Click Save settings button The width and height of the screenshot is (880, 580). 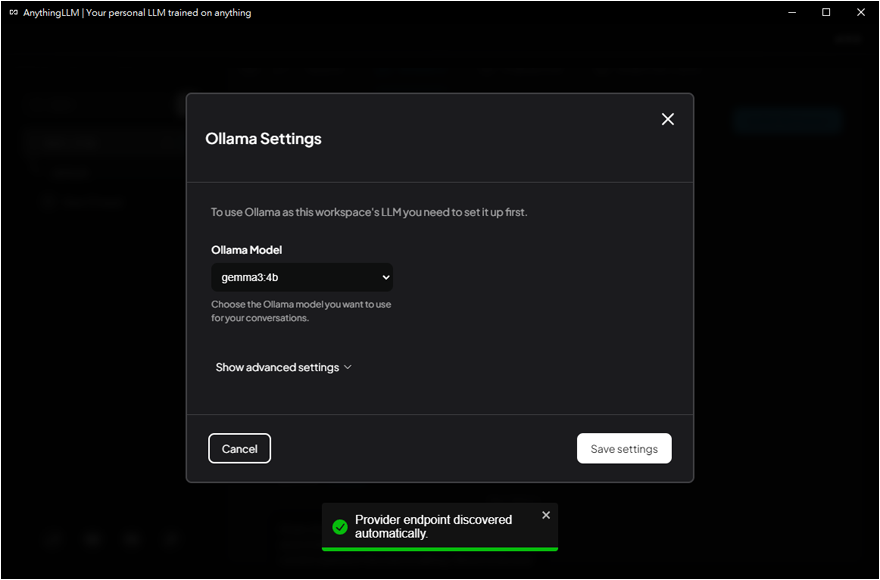point(624,449)
